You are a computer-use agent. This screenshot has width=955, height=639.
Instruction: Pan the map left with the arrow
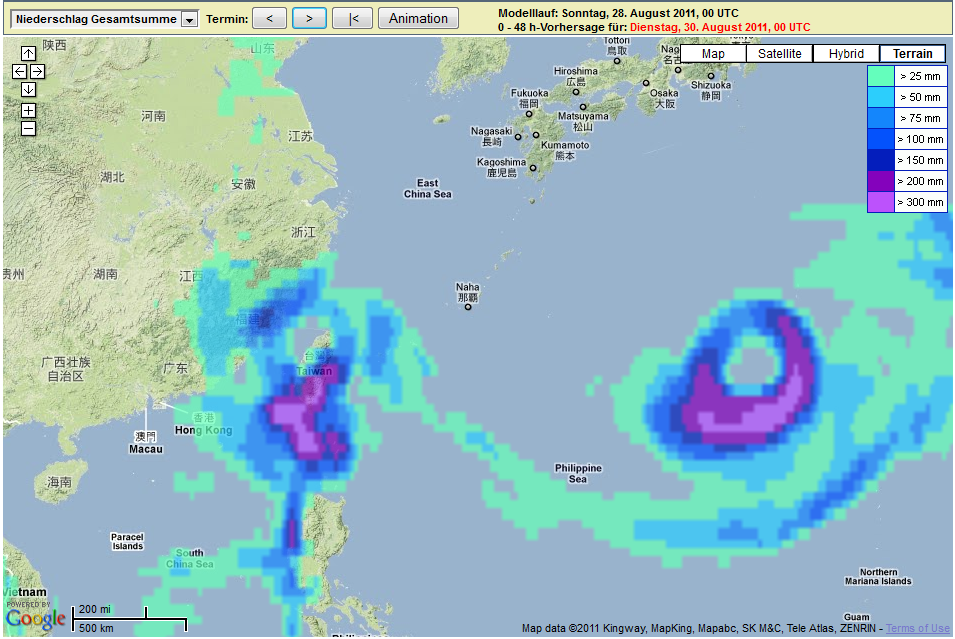[x=19, y=71]
